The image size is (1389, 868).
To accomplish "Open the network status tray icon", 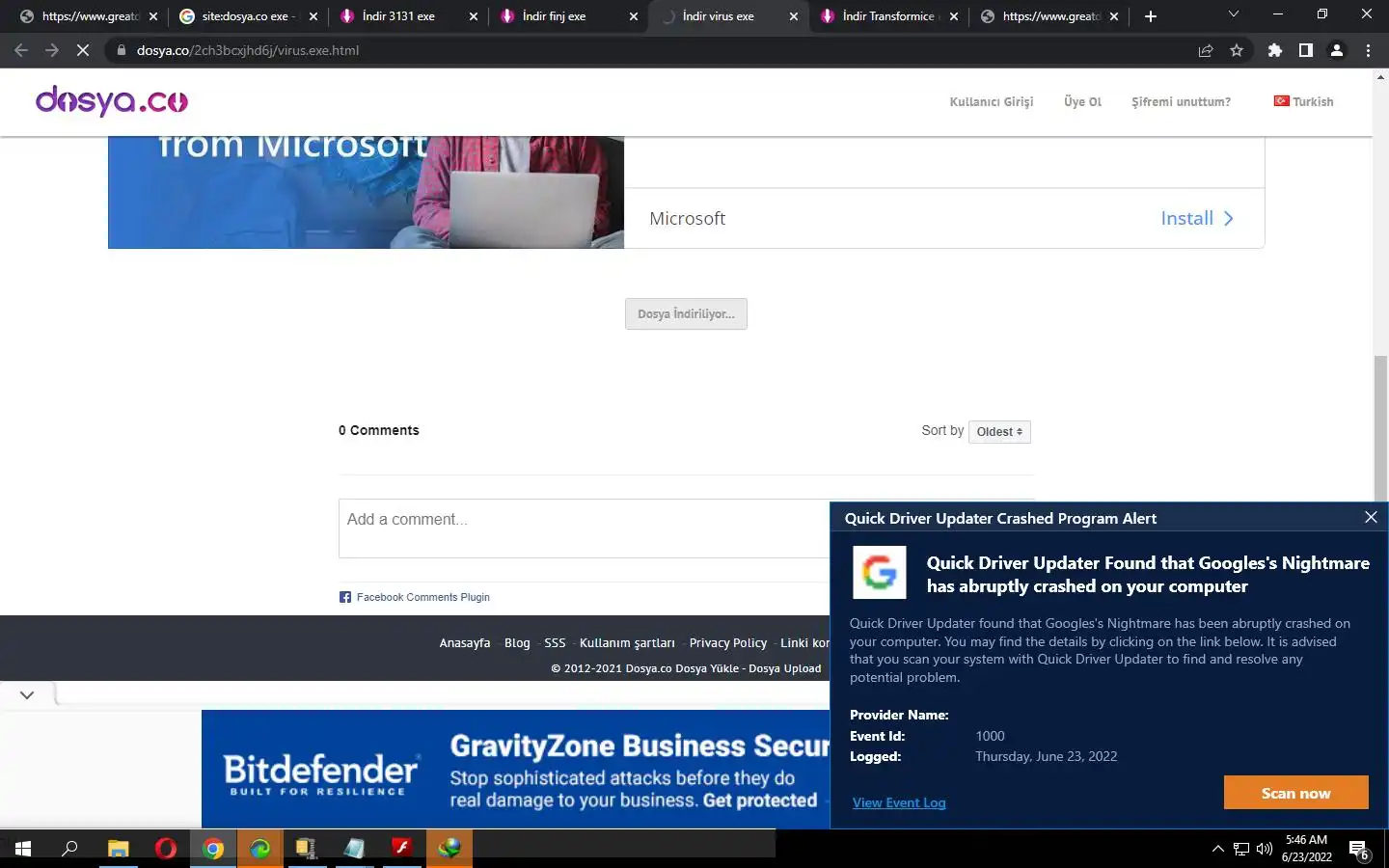I will pos(1241,849).
